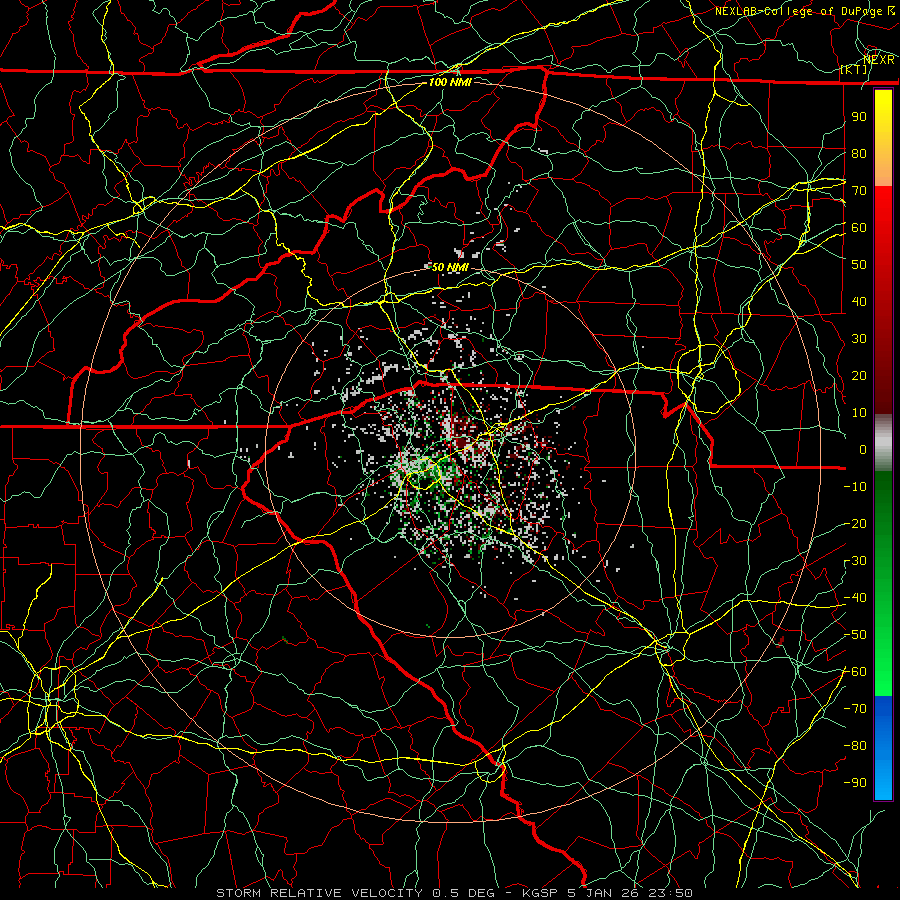
Task: Click the gray zero-velocity segment of the color bar
Action: 883,442
